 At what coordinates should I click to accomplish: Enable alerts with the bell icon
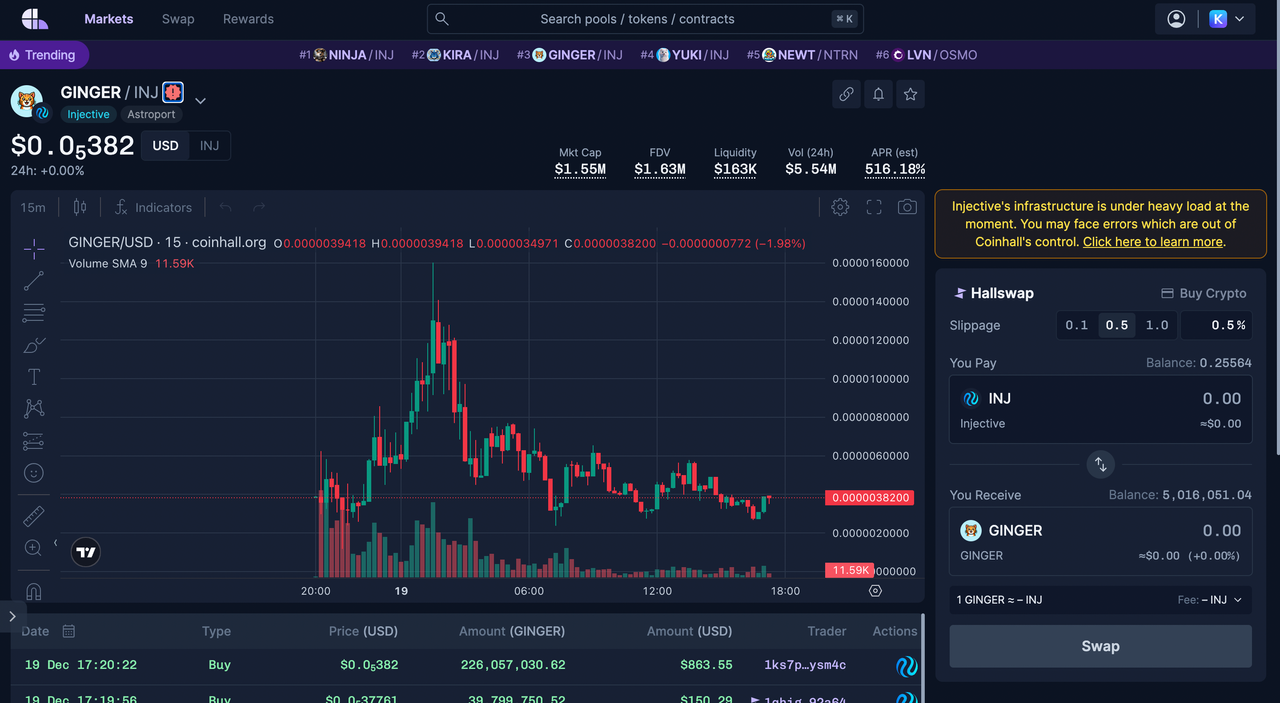(x=878, y=94)
